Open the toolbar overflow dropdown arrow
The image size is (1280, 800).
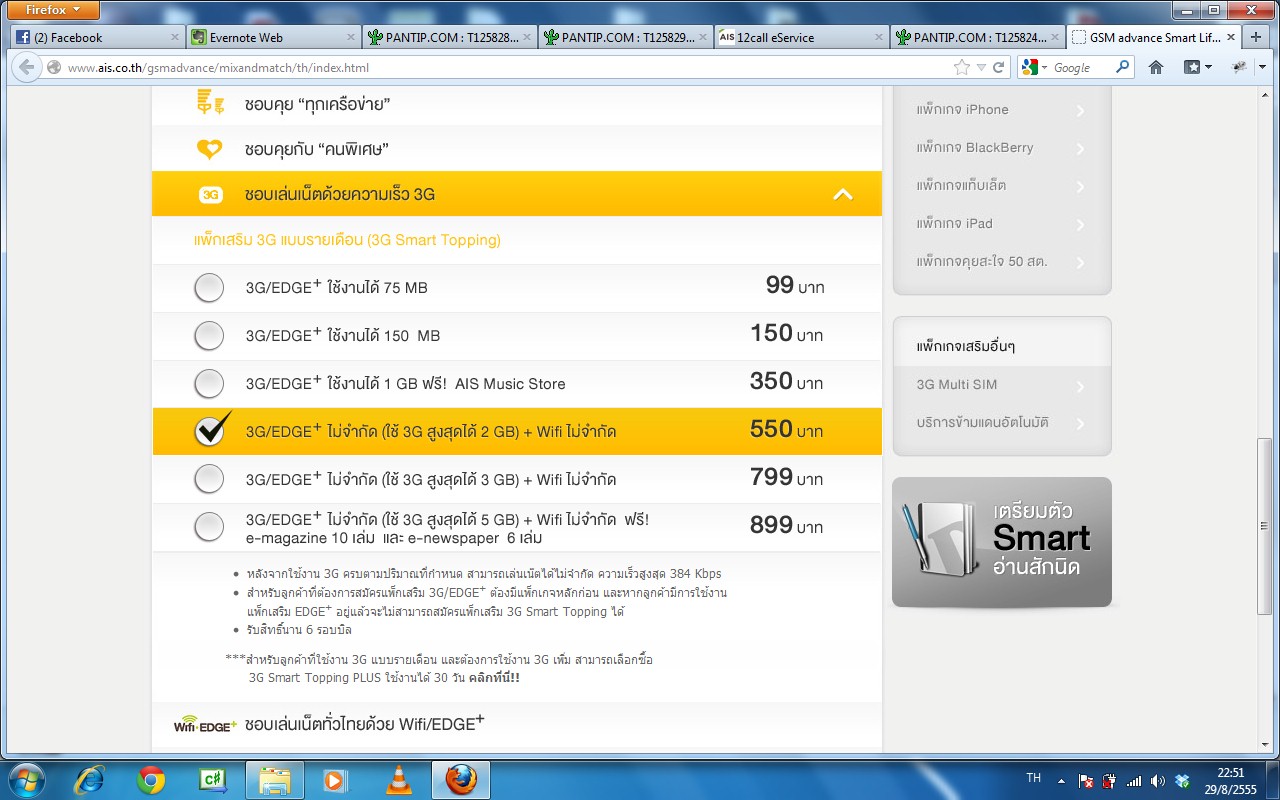point(1264,67)
